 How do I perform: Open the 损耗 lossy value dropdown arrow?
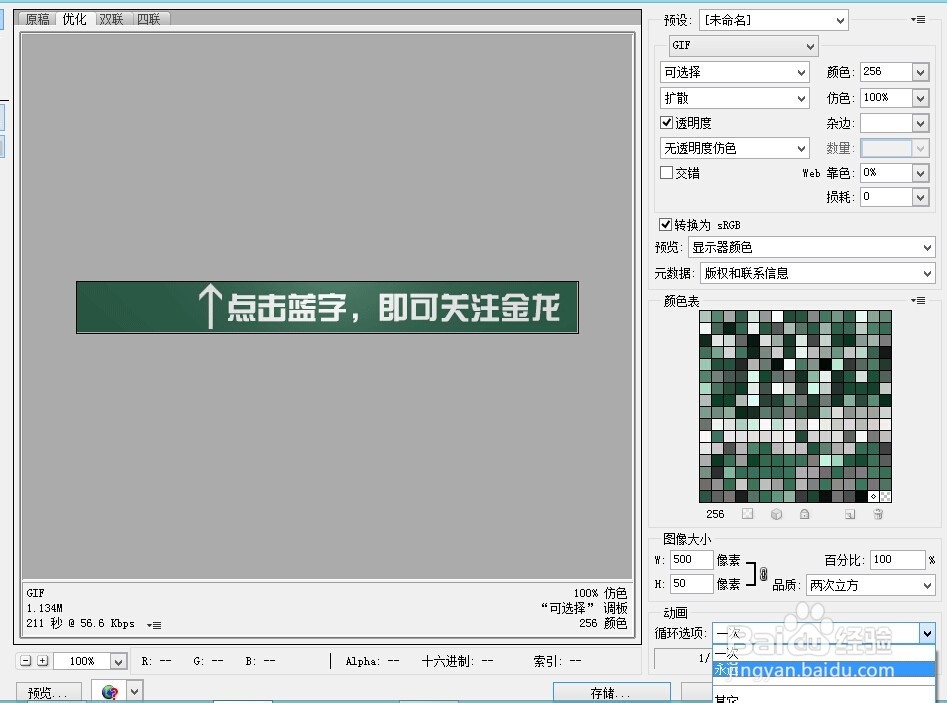920,197
